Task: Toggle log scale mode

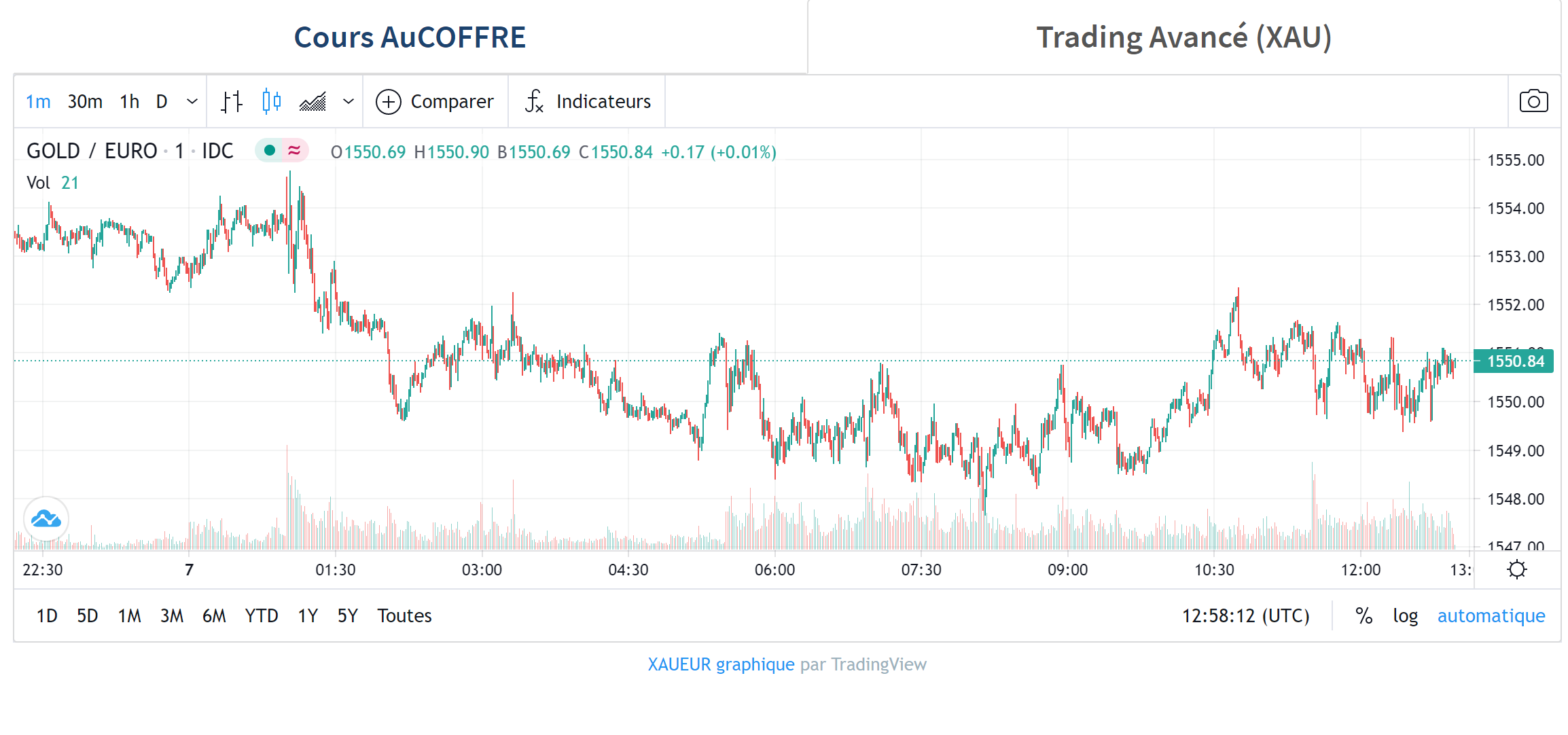Action: click(1405, 616)
